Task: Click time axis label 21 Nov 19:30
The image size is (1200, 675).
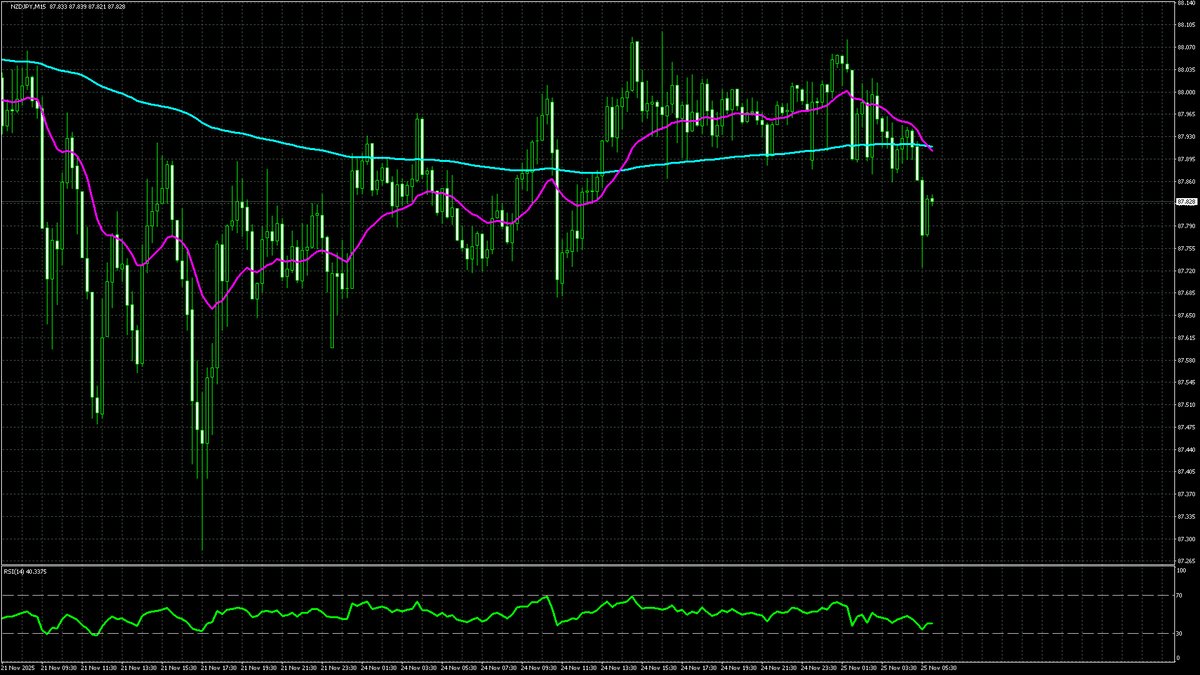Action: click(261, 668)
